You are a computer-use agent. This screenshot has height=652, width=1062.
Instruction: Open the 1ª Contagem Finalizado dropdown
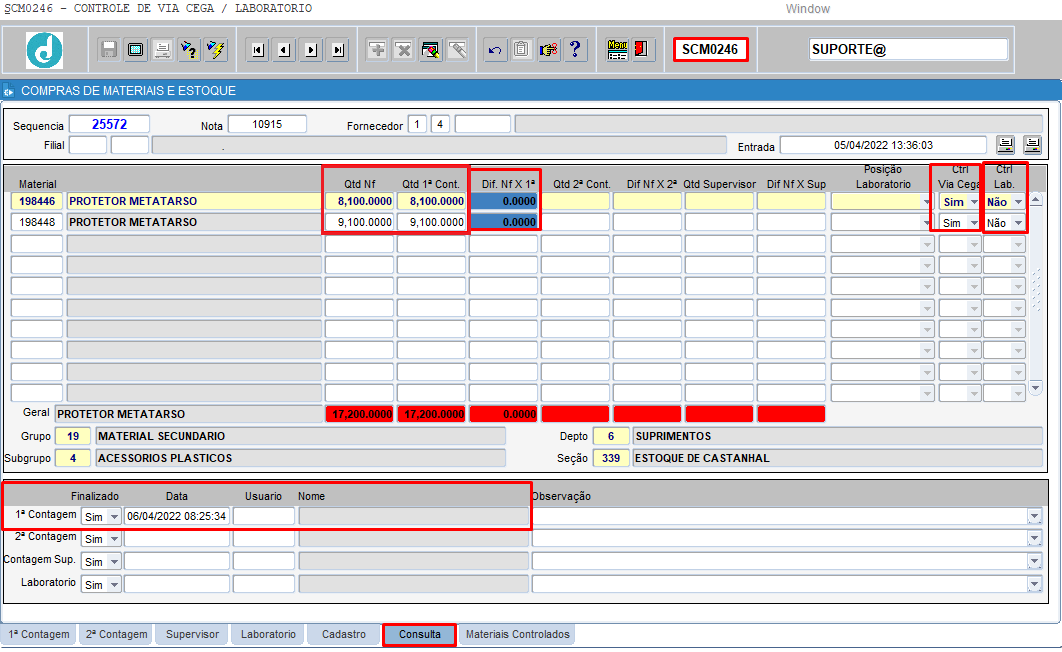coord(114,517)
